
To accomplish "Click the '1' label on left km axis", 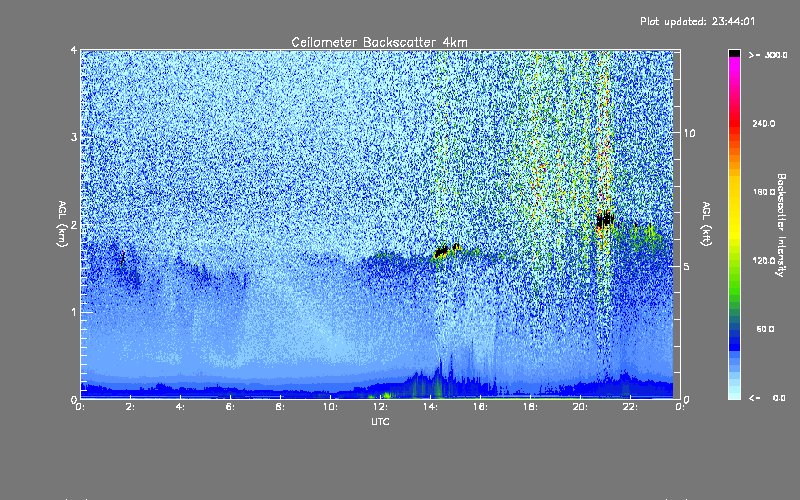I will (x=74, y=312).
